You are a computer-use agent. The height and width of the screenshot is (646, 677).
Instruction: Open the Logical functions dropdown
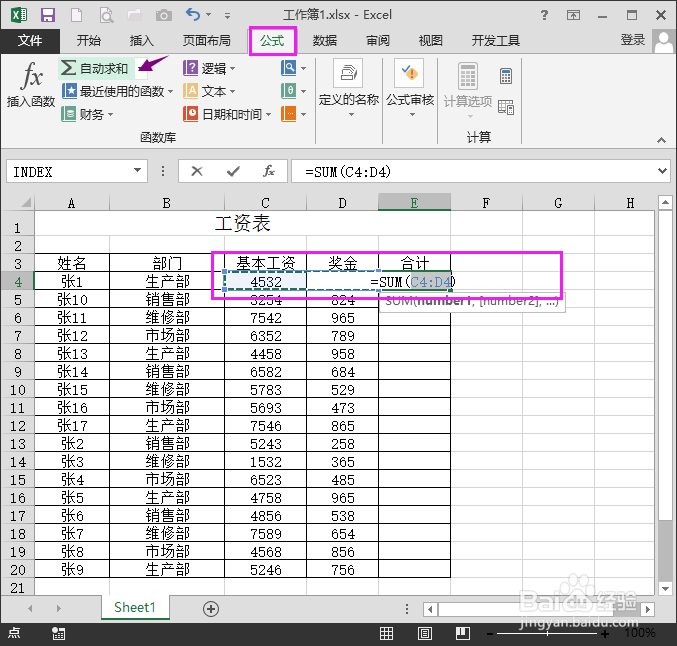click(x=209, y=68)
